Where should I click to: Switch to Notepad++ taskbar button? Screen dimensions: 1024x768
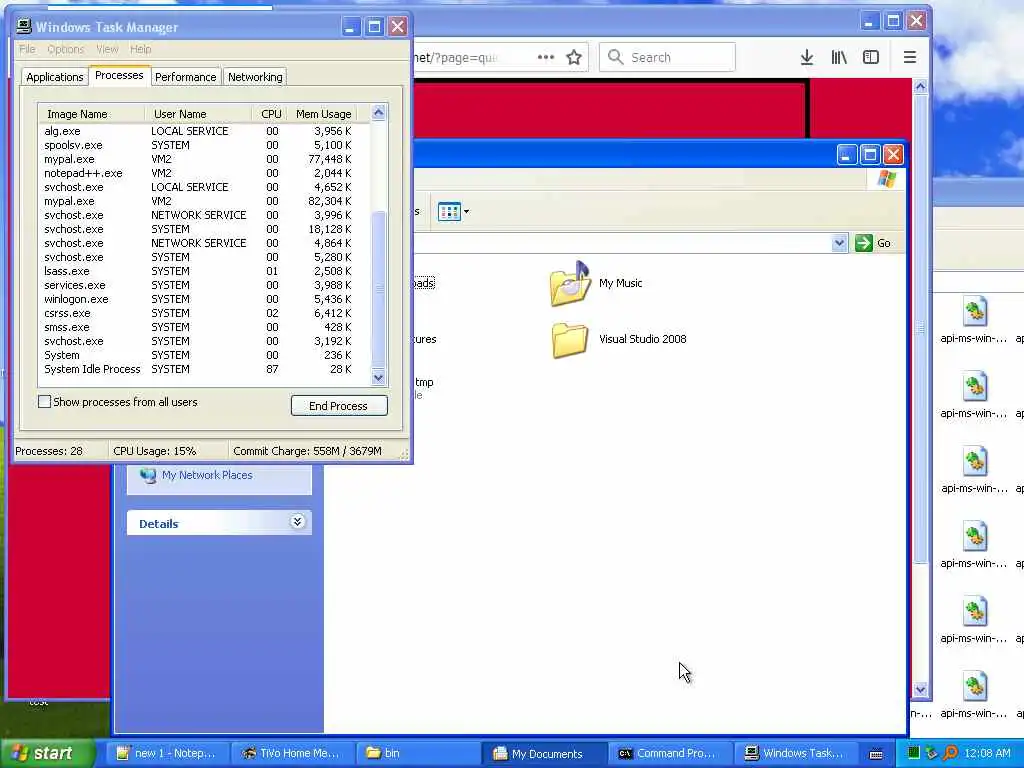pyautogui.click(x=167, y=753)
